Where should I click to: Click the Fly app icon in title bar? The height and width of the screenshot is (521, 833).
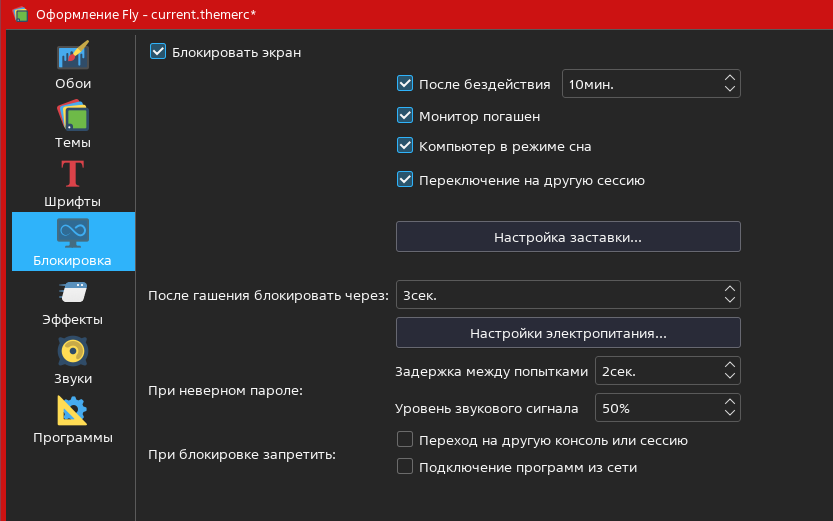[x=19, y=14]
